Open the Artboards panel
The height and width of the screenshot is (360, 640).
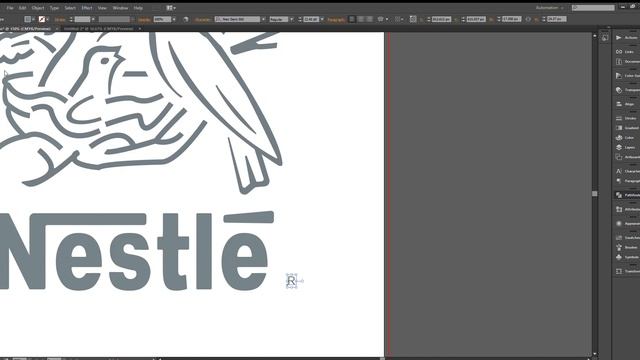627,157
